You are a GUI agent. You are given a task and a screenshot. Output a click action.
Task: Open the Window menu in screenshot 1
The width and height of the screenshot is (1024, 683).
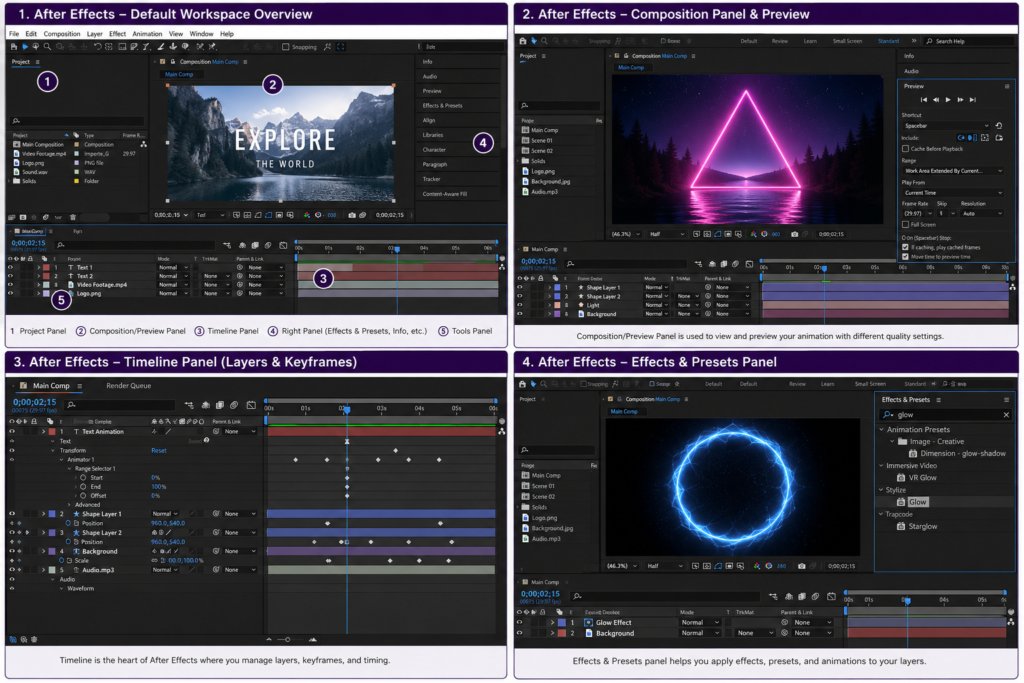pos(201,34)
